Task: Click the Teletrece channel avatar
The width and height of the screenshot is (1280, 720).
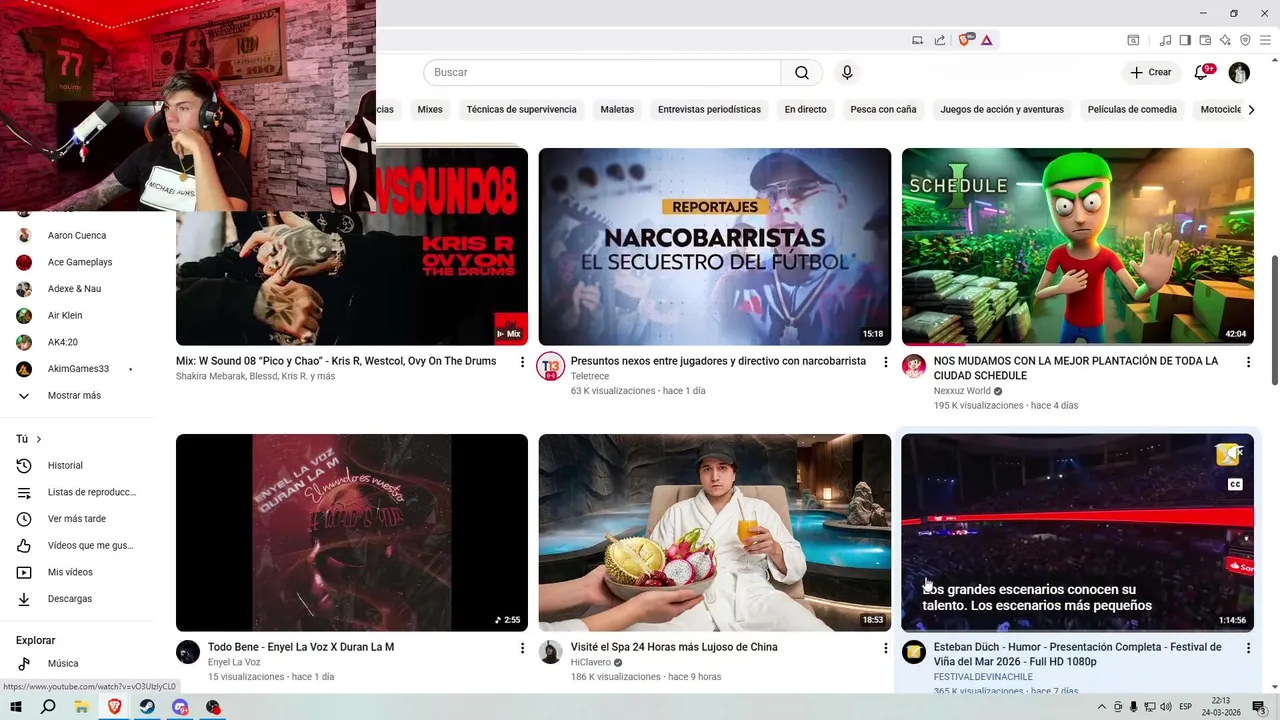Action: tap(550, 366)
